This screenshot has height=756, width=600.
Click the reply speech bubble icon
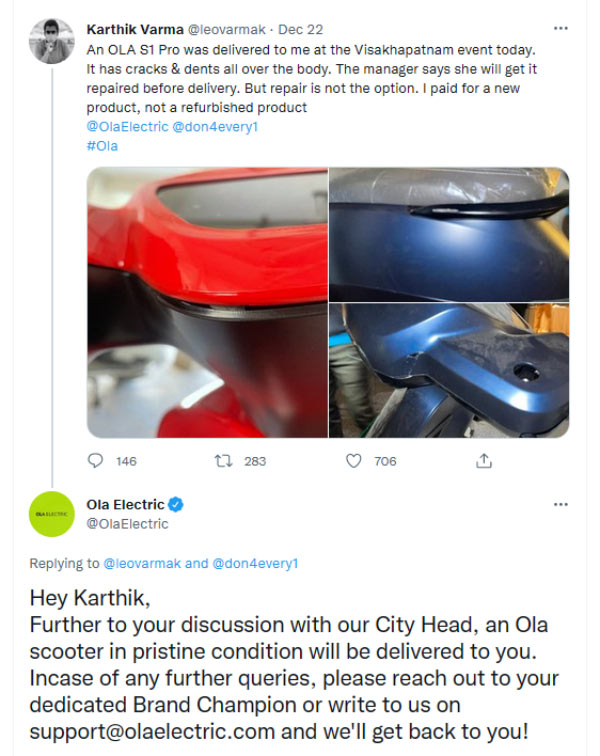click(x=97, y=461)
